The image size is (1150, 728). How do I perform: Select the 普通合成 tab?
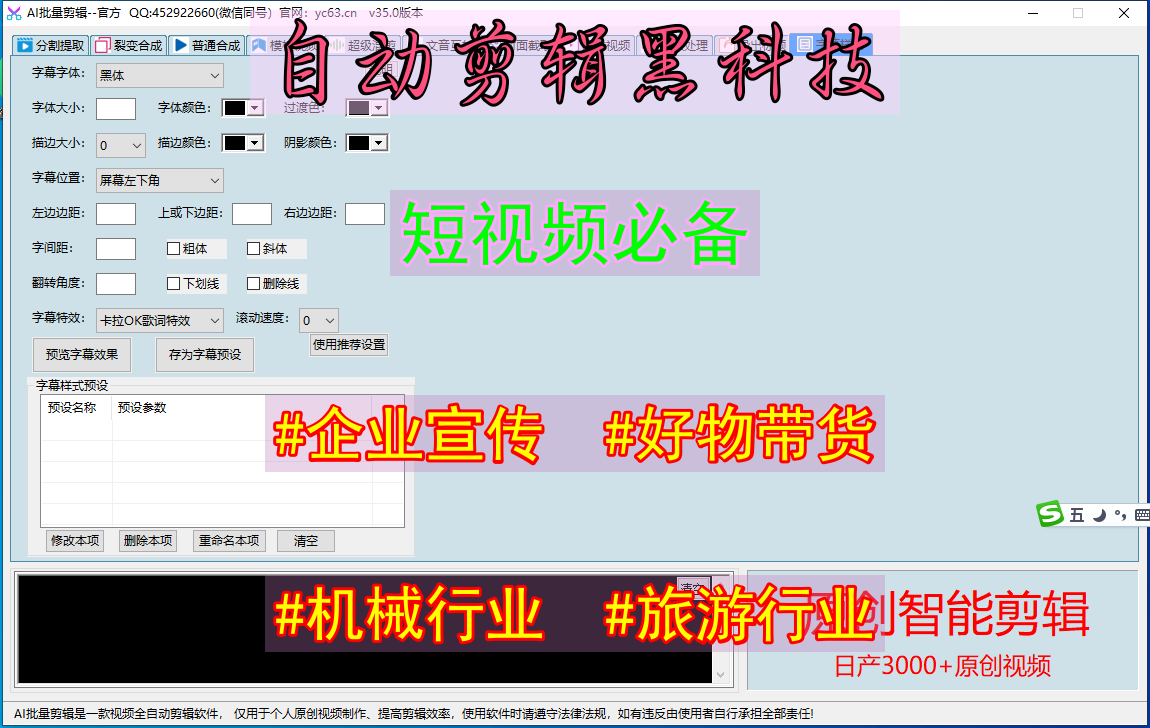coord(208,45)
